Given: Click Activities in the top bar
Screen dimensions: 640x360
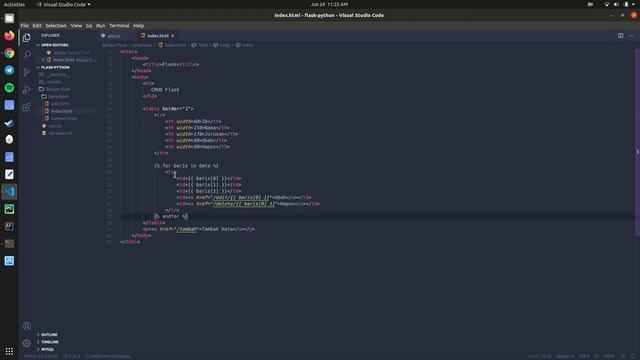Looking at the screenshot, I should (14, 4).
